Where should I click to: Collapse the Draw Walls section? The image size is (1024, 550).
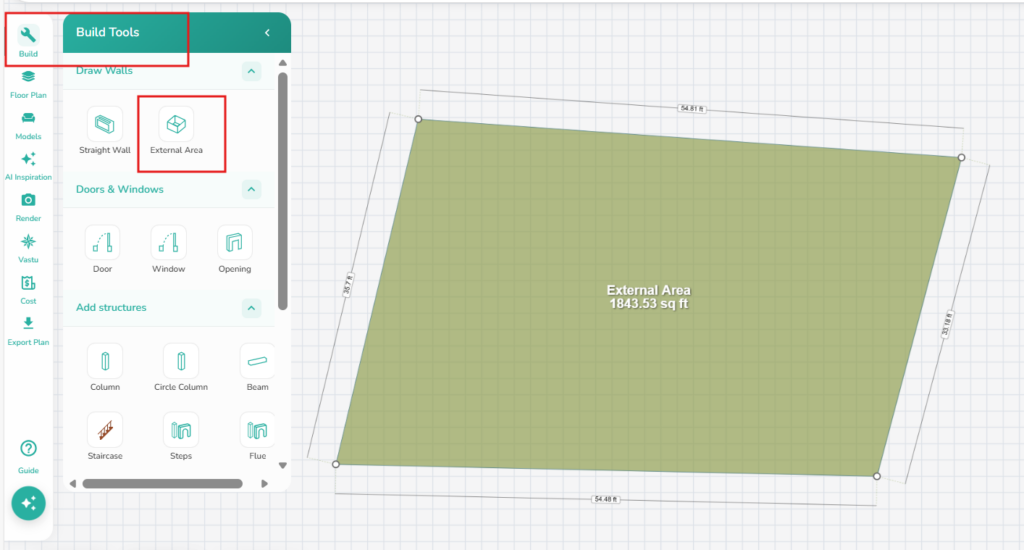tap(251, 71)
